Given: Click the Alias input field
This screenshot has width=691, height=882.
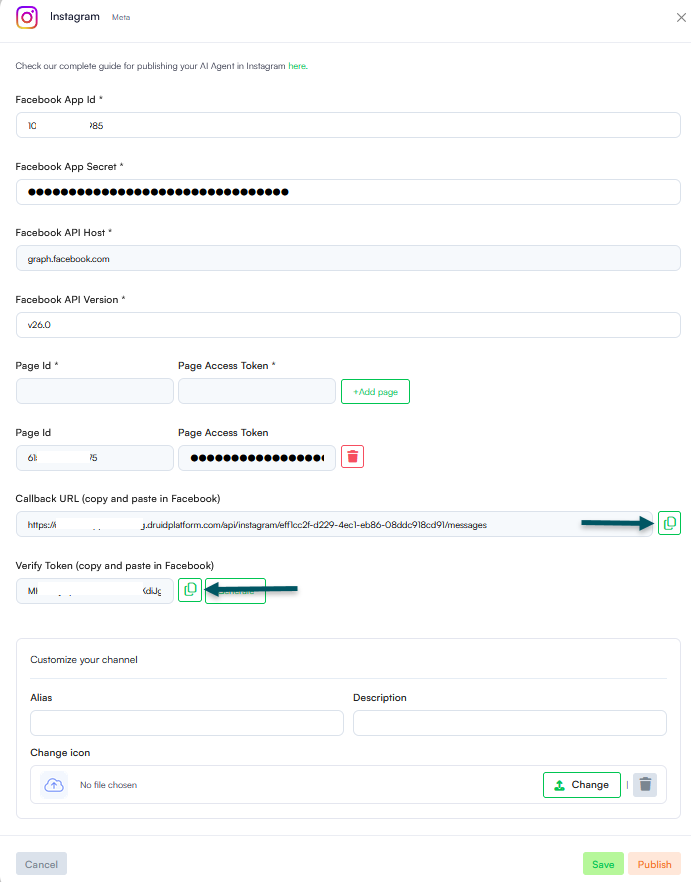Looking at the screenshot, I should [187, 723].
